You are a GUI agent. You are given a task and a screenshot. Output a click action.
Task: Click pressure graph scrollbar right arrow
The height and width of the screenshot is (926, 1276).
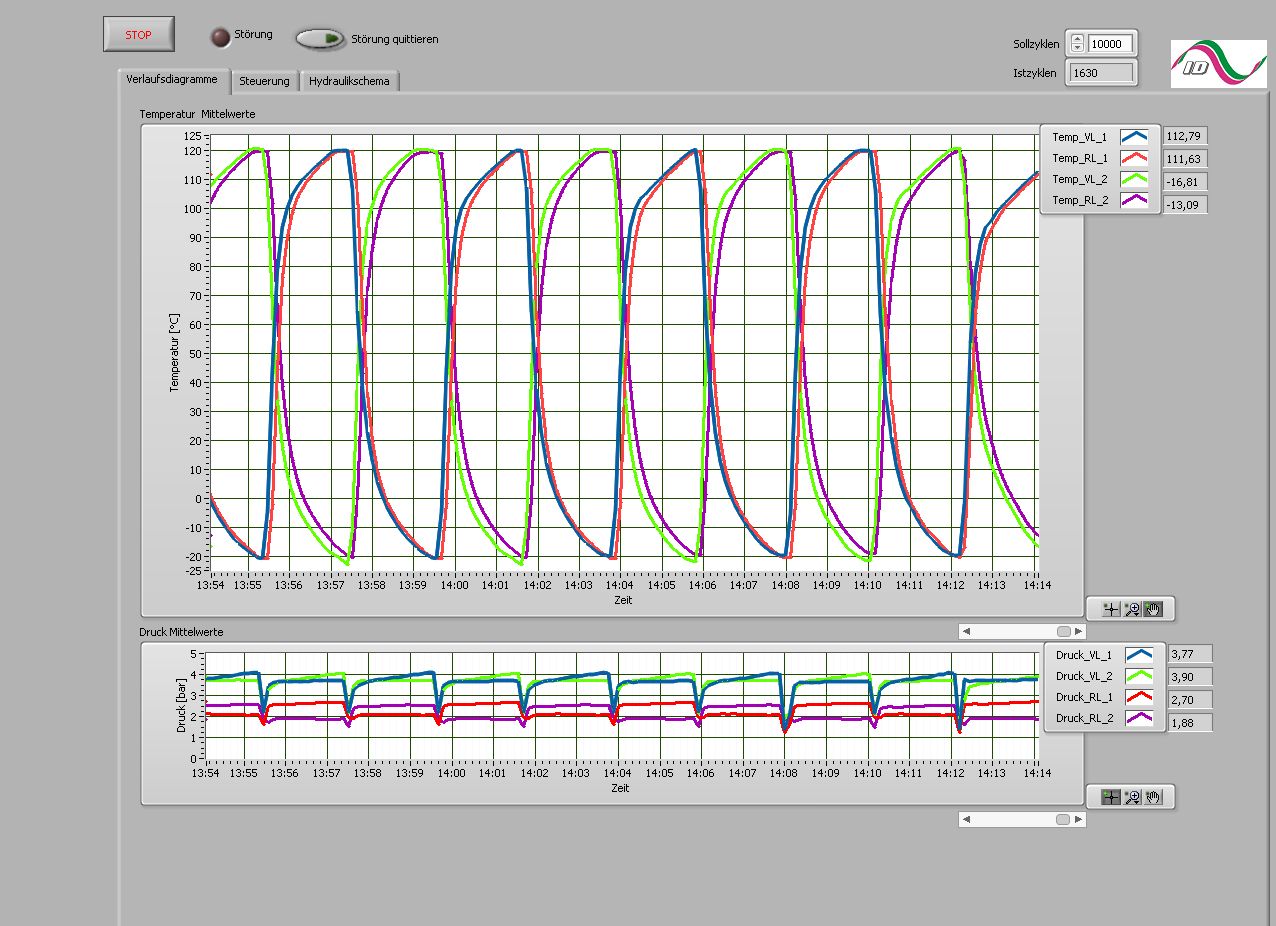(1079, 819)
